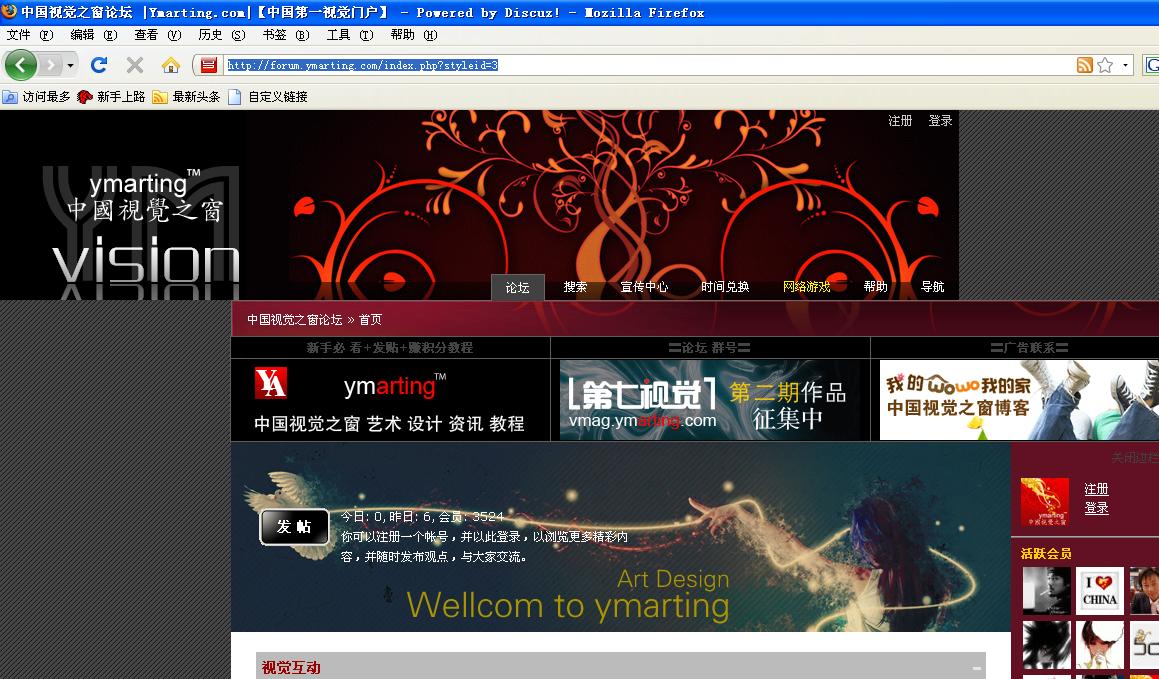Click the 关闭边栏 sidebar toggle link
Viewport: 1159px width, 679px height.
coord(1135,458)
